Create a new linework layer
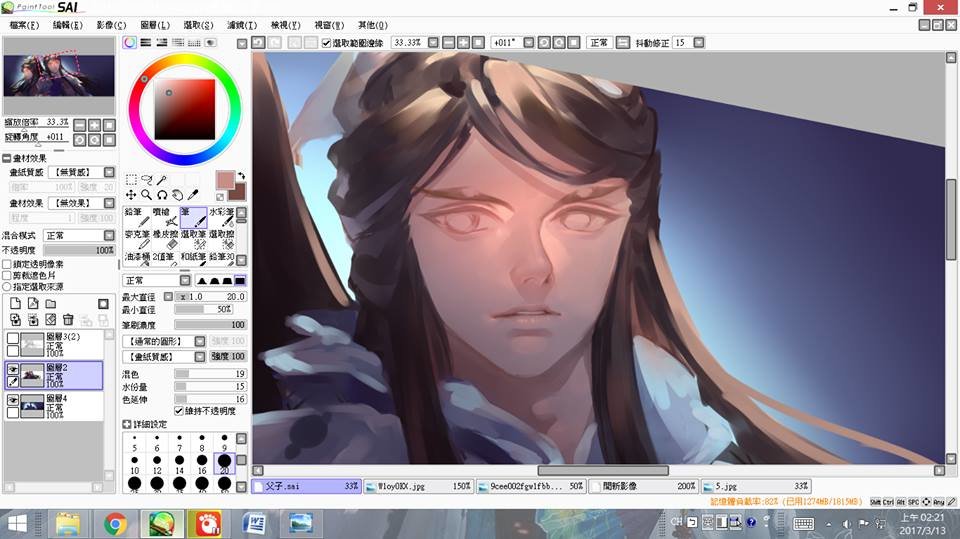The width and height of the screenshot is (960, 539). 33,303
